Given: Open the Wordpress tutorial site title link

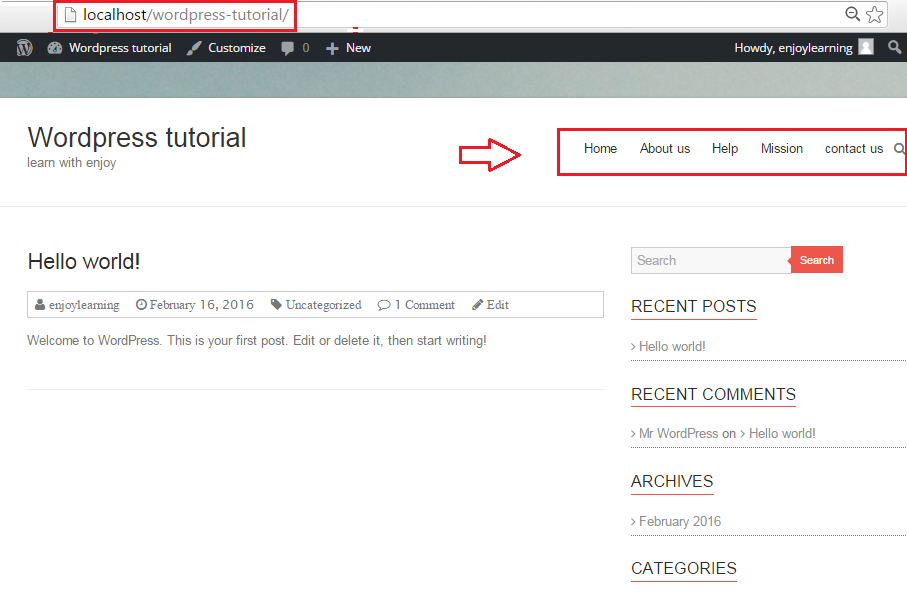Looking at the screenshot, I should (137, 138).
